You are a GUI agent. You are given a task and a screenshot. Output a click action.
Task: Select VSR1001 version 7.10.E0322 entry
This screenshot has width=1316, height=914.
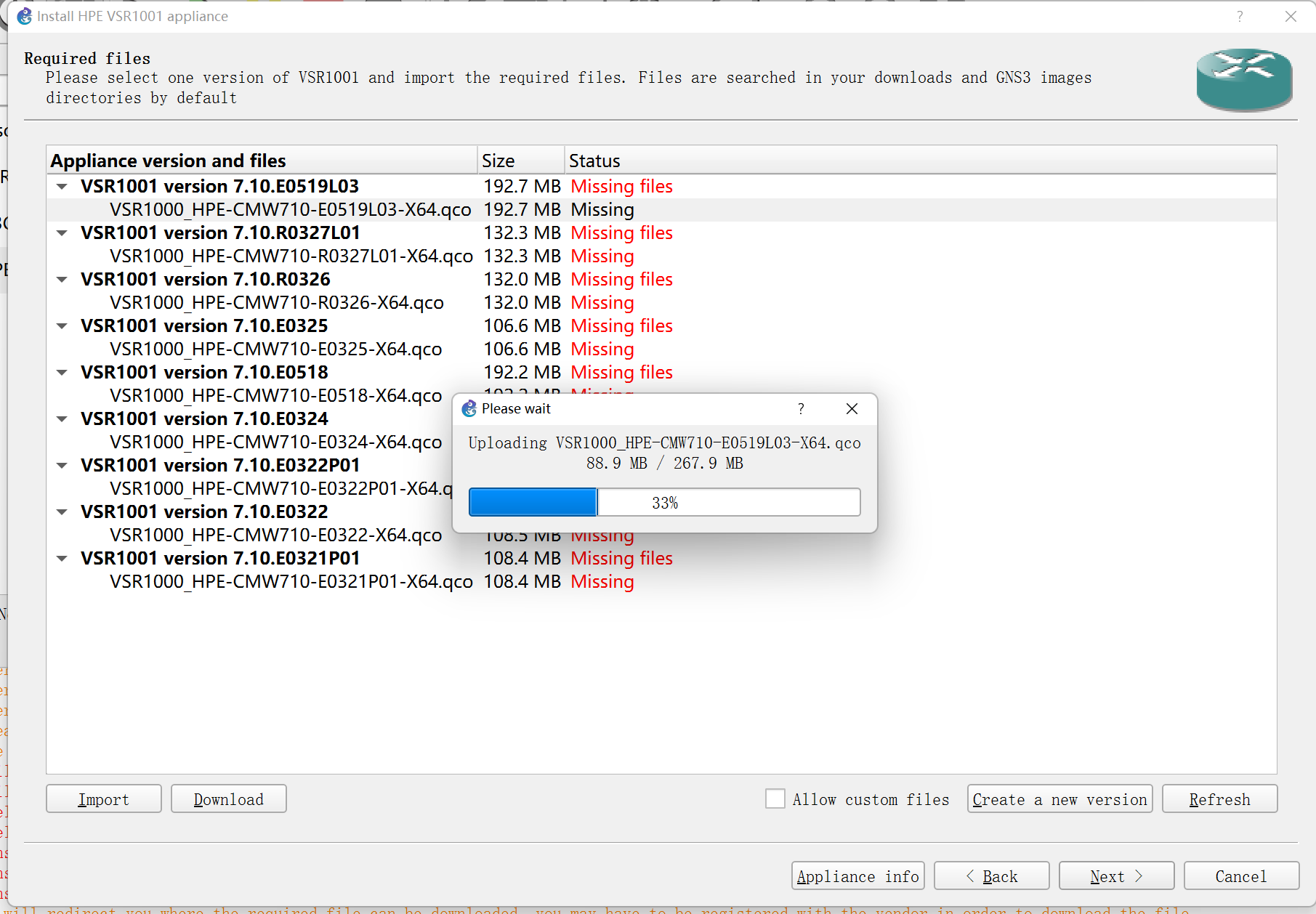(x=205, y=512)
